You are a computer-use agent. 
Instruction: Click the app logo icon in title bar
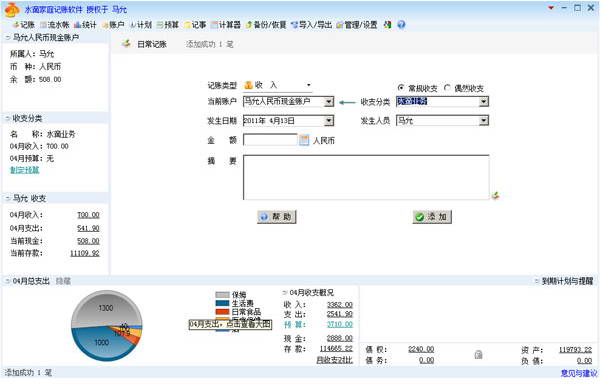coord(11,10)
